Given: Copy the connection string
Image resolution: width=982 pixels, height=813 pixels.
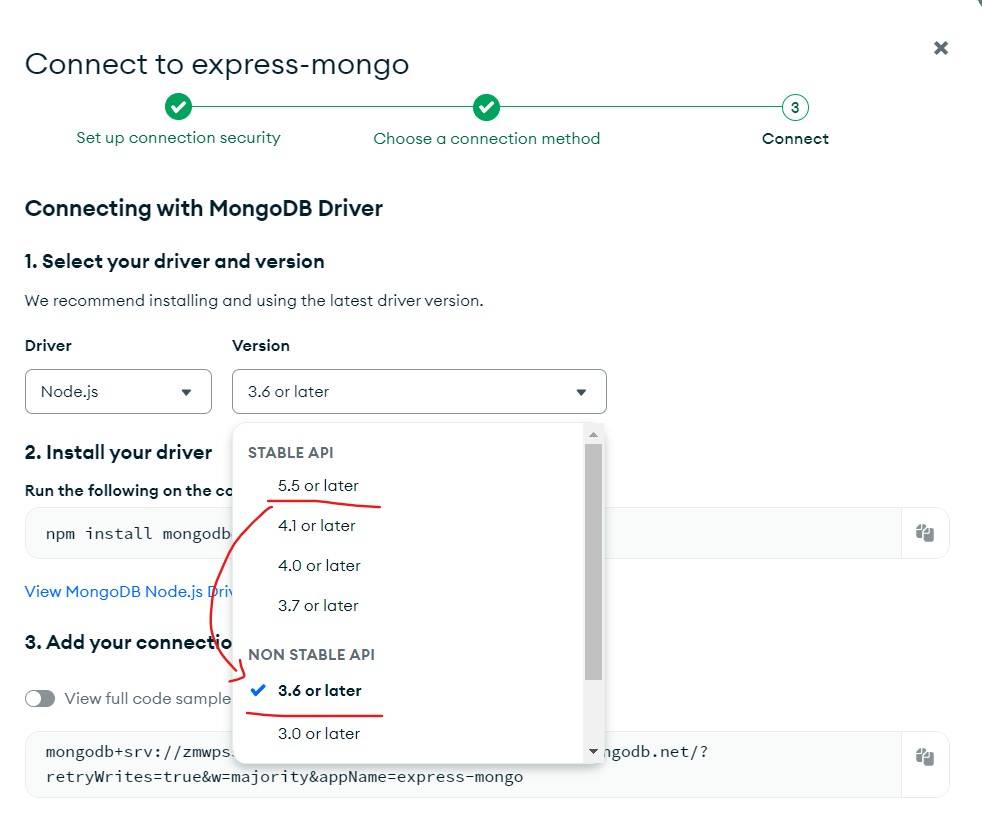Looking at the screenshot, I should pos(925,757).
